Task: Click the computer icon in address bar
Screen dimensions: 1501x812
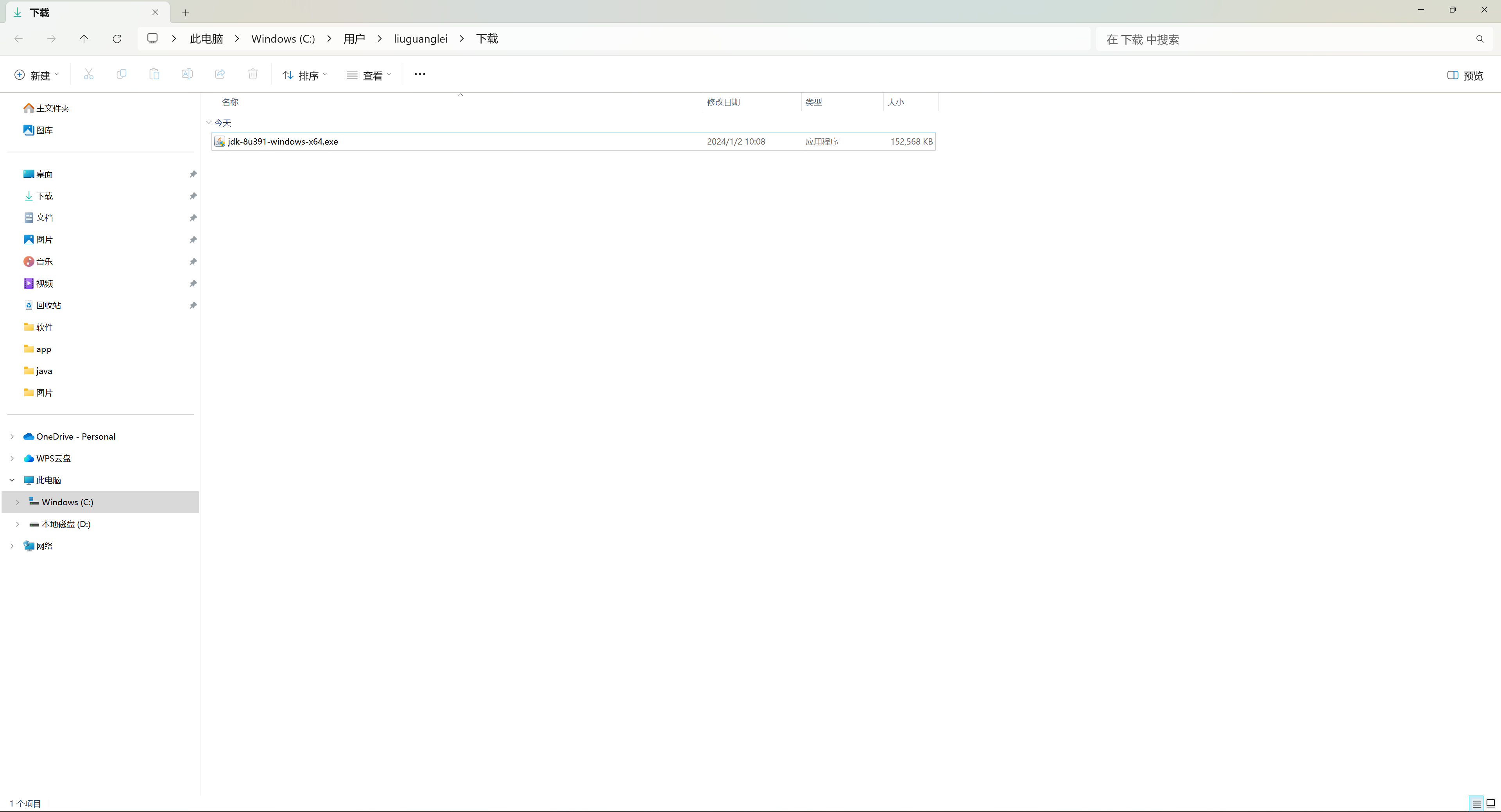Action: click(153, 38)
